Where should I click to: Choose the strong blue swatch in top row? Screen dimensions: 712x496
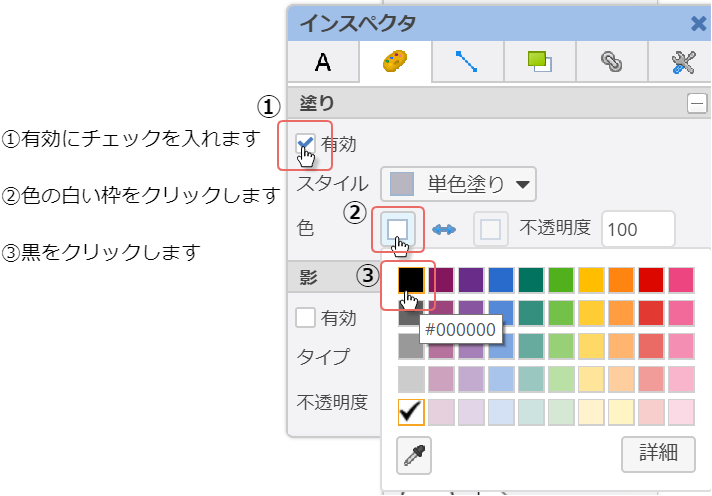pyautogui.click(x=501, y=280)
